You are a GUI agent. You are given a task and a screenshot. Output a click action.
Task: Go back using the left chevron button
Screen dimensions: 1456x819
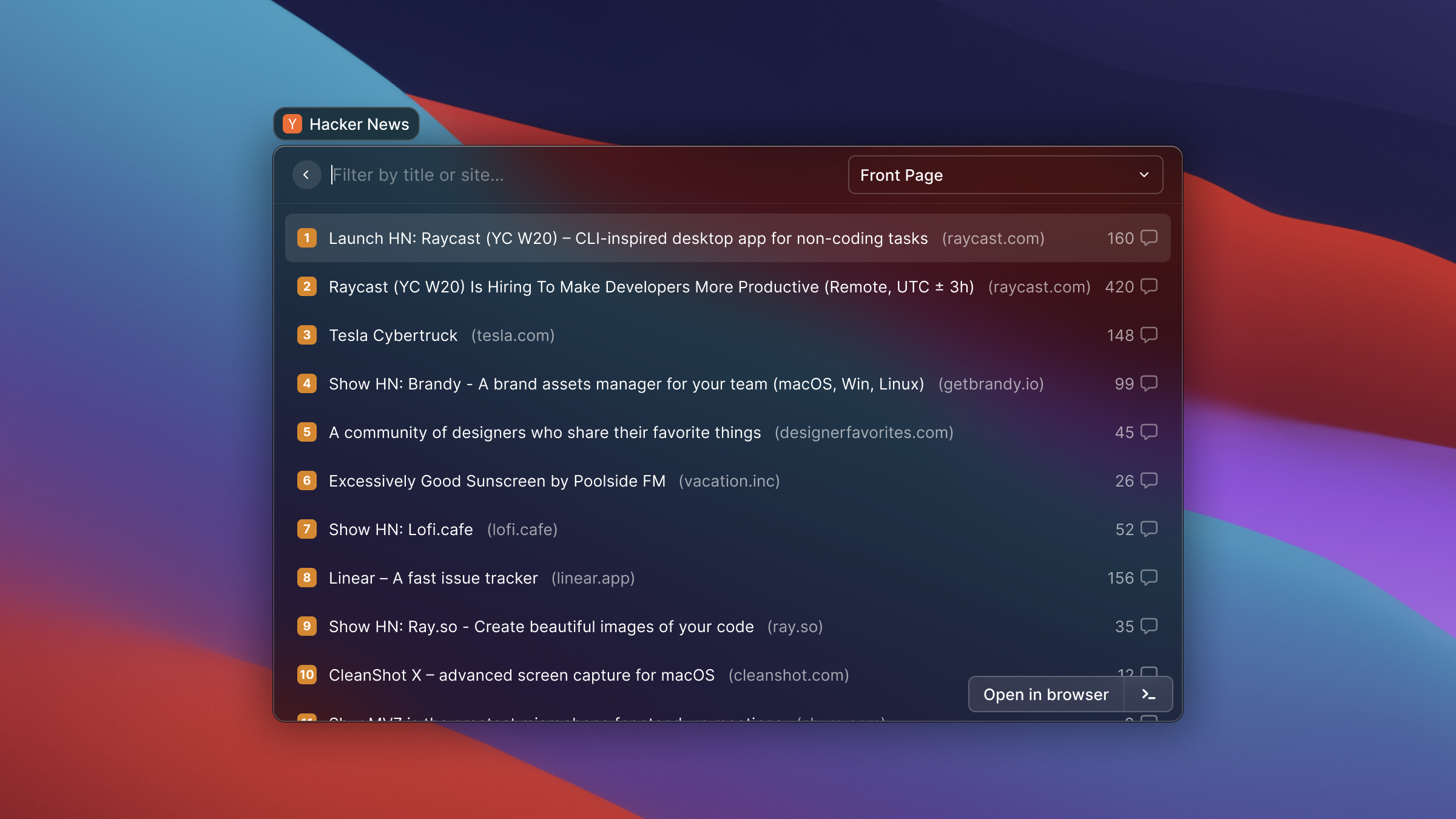[306, 175]
